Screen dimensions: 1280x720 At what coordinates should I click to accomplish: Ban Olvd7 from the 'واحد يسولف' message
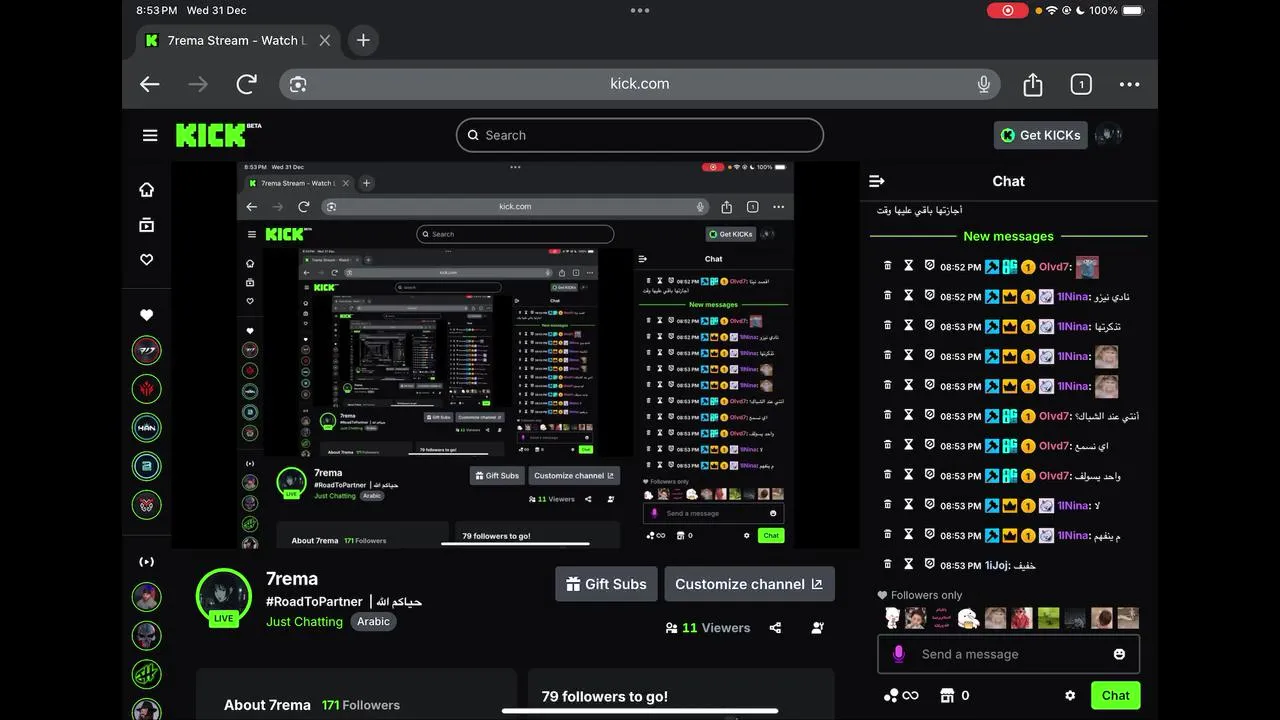pyautogui.click(x=929, y=475)
